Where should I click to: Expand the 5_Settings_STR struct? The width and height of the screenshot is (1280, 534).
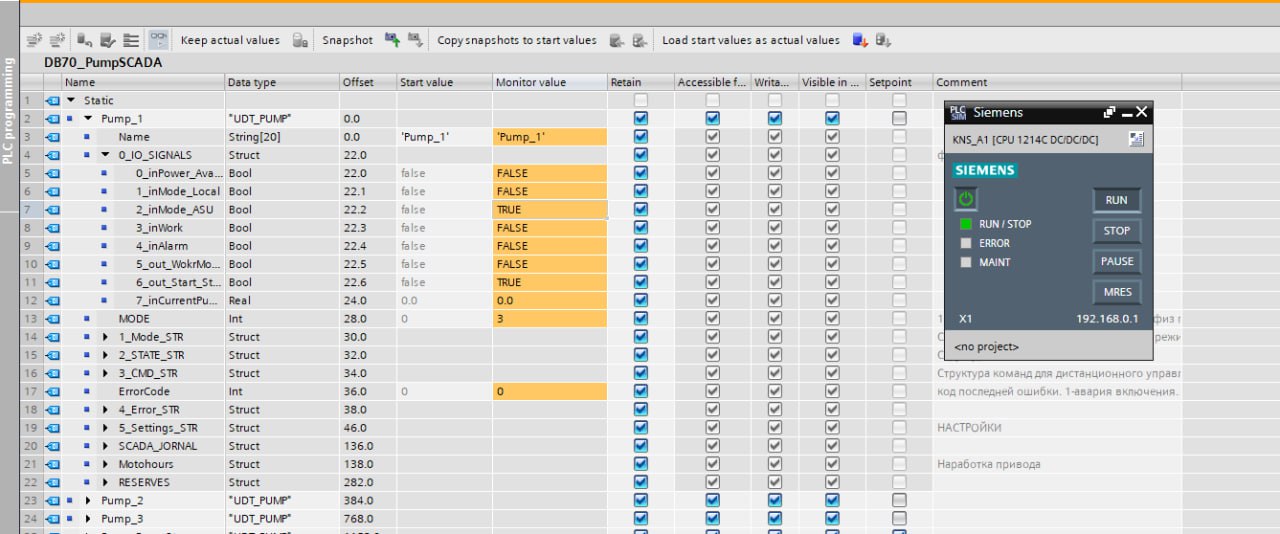[106, 428]
